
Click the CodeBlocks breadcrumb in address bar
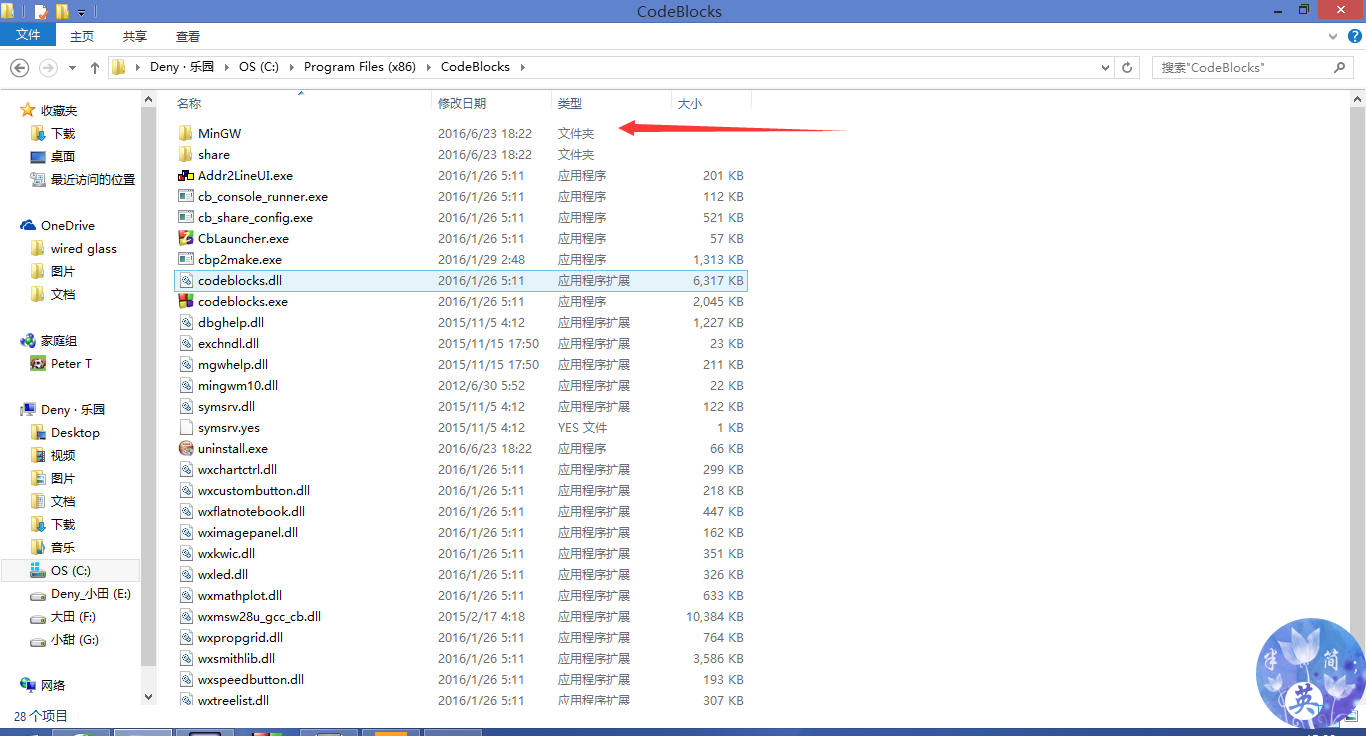pos(475,67)
